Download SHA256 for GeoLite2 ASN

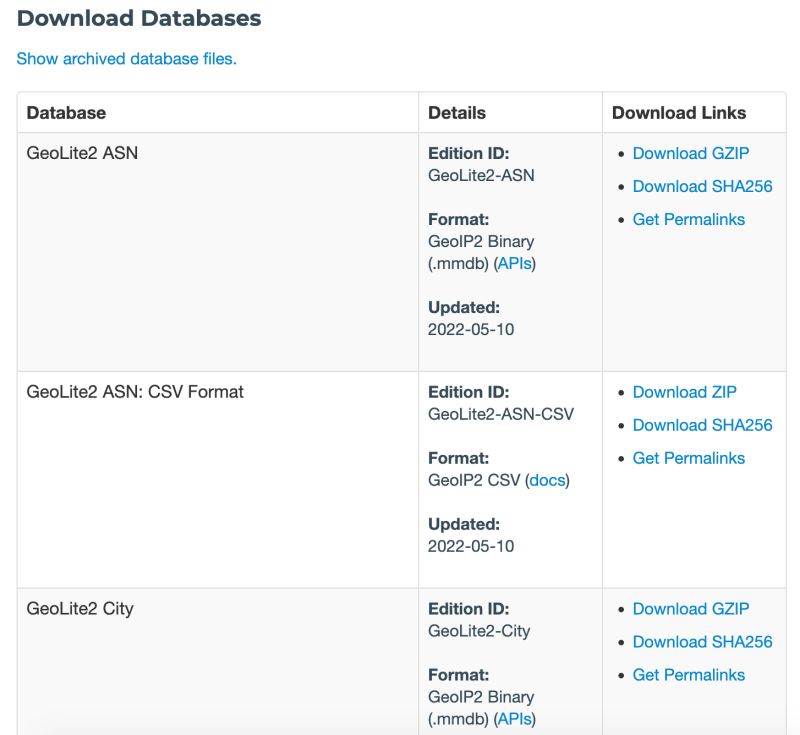[702, 186]
